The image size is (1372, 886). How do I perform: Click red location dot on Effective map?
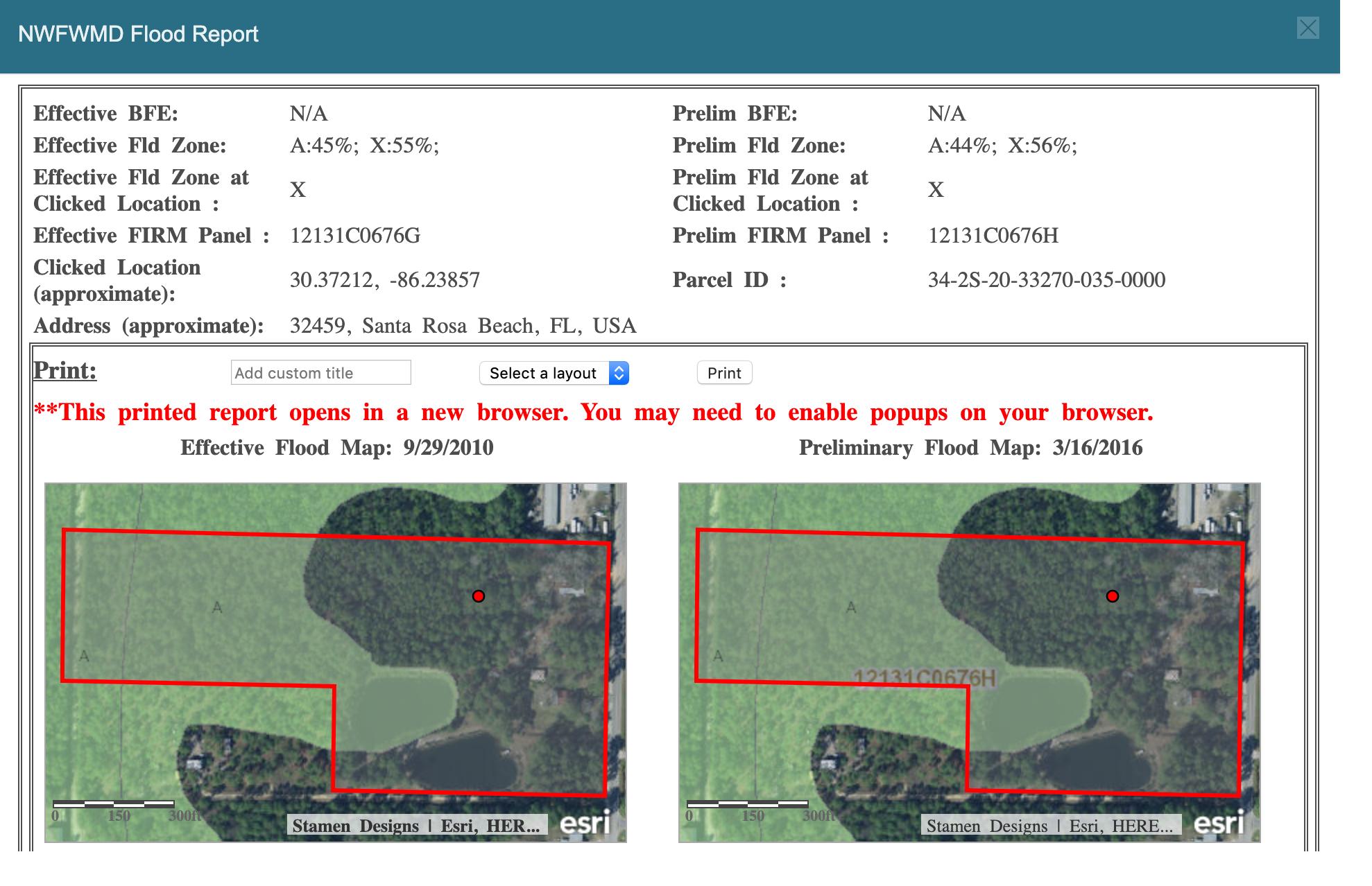[478, 596]
